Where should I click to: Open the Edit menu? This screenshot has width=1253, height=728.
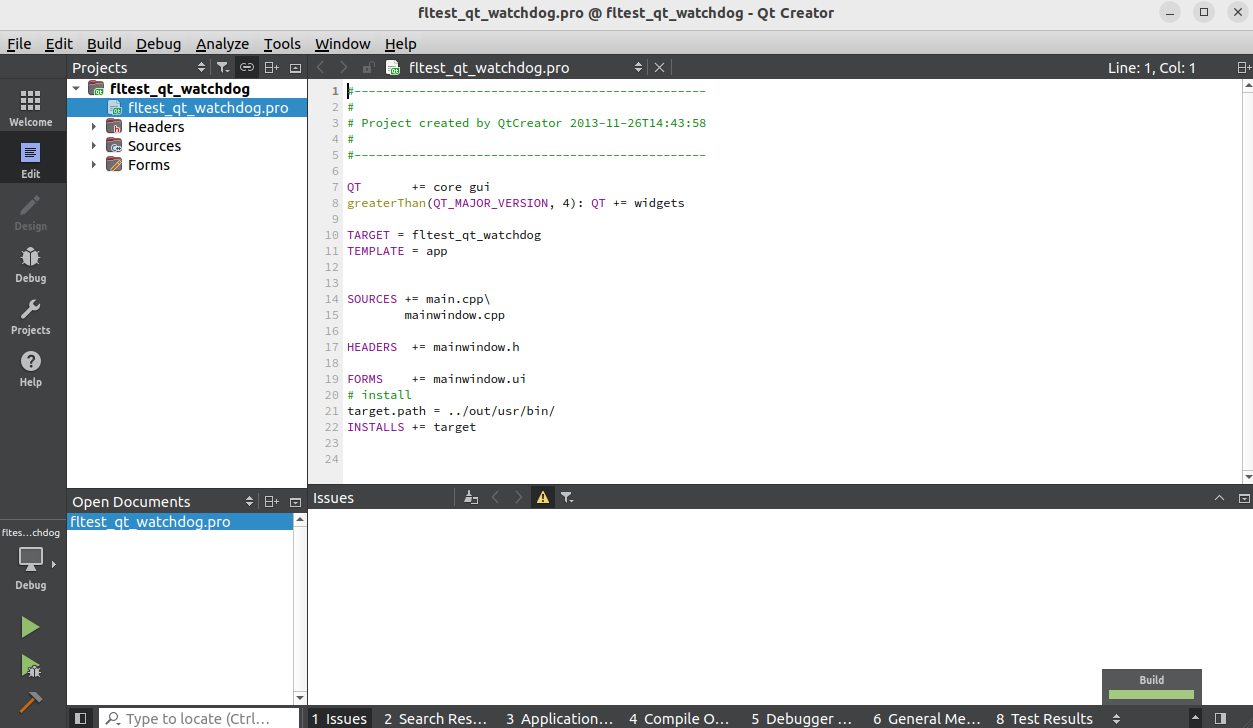point(59,44)
